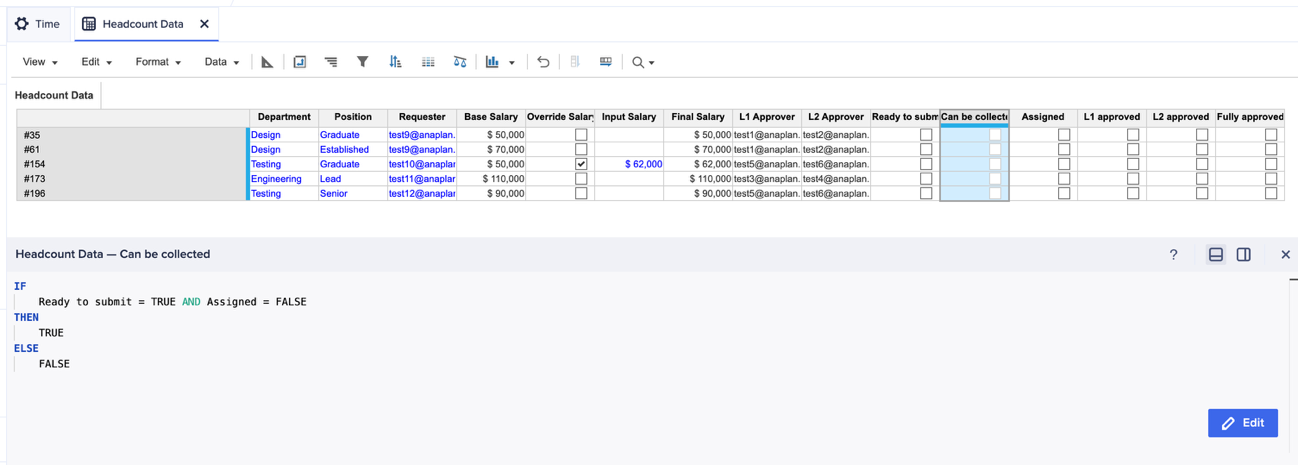
Task: Click the magnifier Search icon
Action: coord(638,62)
